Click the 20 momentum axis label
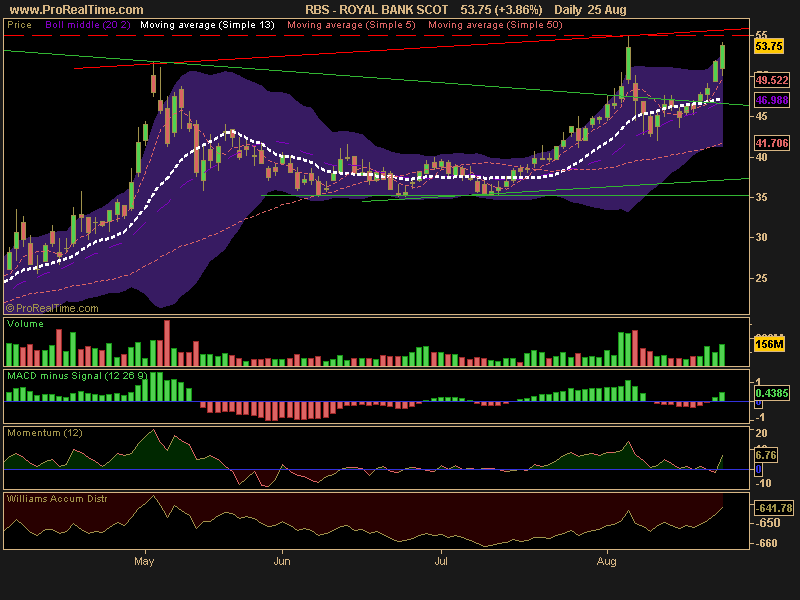Screen dimensions: 800x600 point(761,433)
